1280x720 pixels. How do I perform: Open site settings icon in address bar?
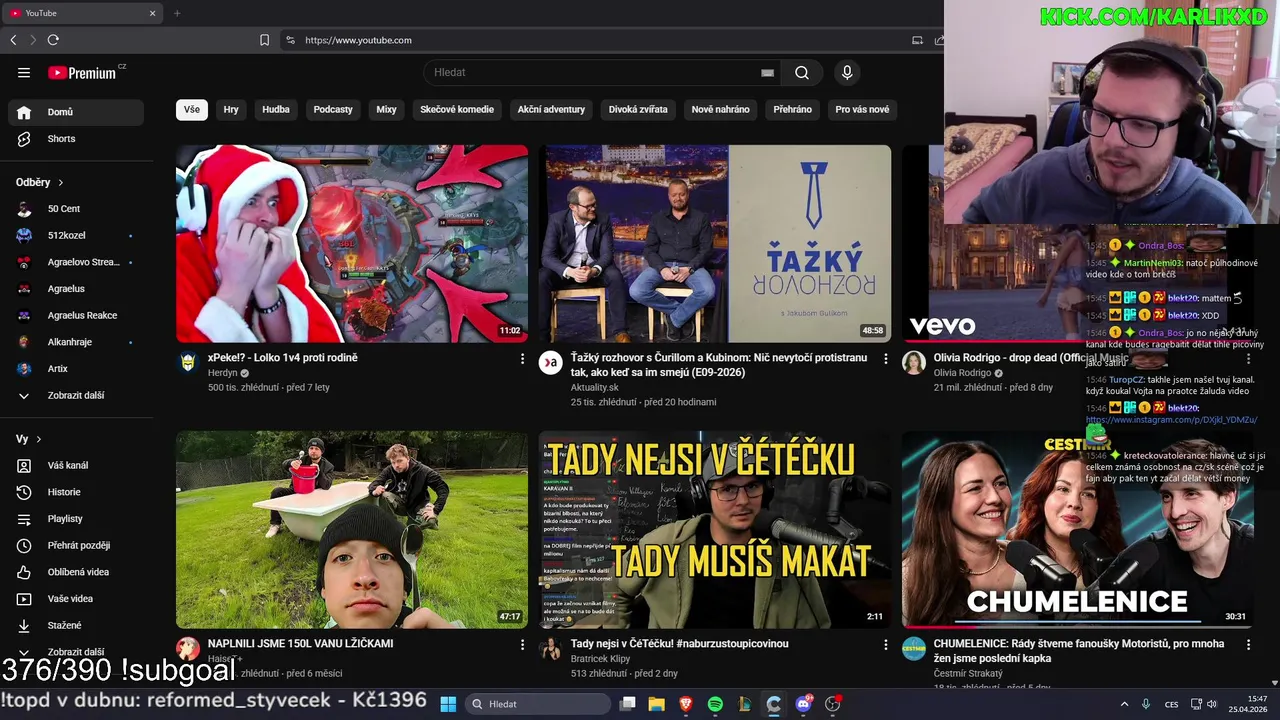point(290,40)
